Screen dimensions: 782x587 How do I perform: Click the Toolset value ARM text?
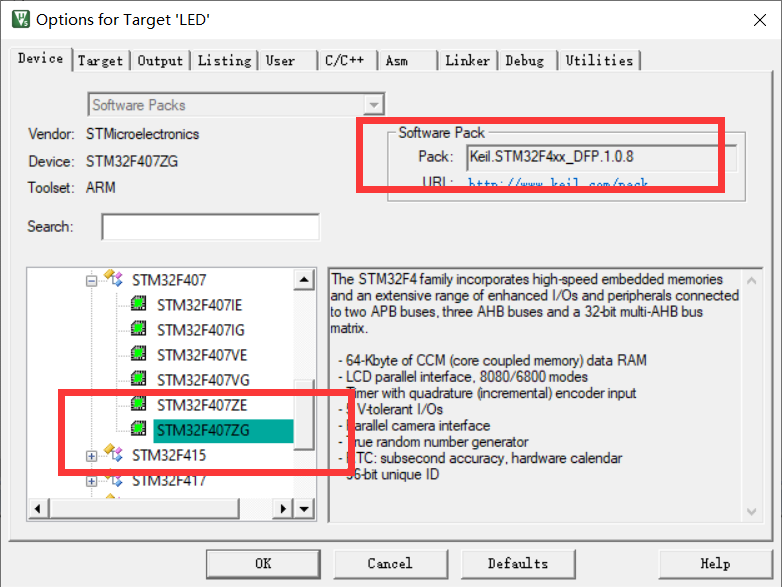tap(101, 188)
